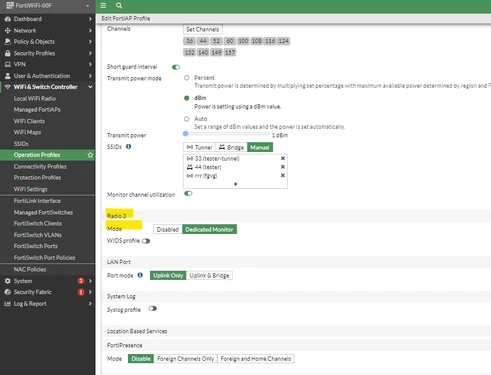
Task: Click the Port mode info icon
Action: [x=140, y=275]
